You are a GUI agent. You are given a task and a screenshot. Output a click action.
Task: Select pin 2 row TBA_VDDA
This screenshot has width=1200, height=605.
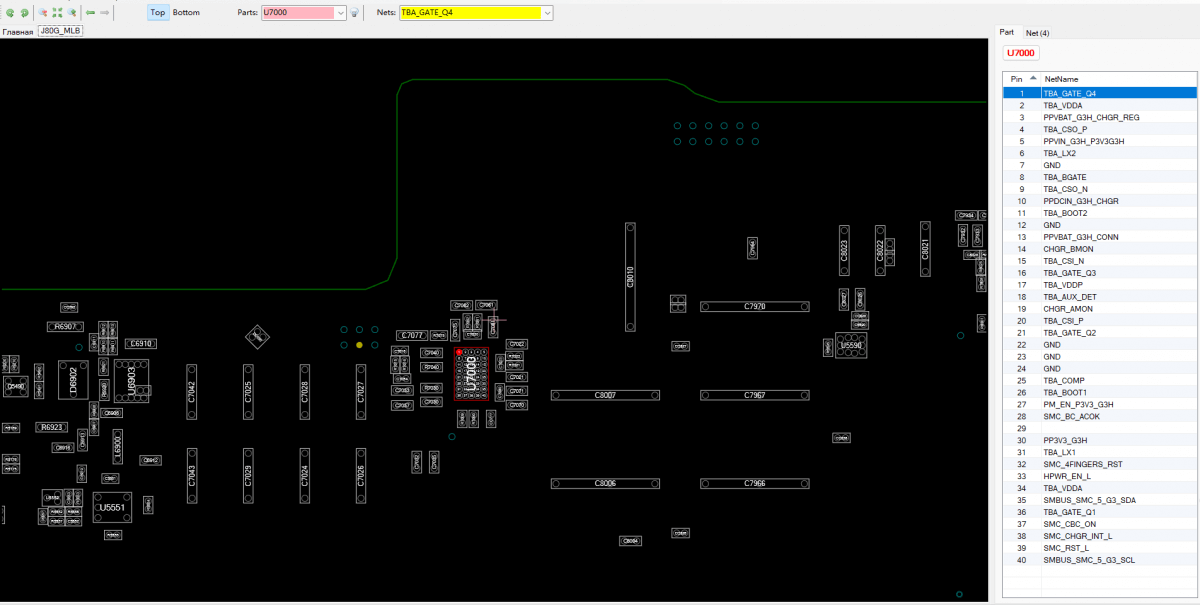tap(1099, 105)
